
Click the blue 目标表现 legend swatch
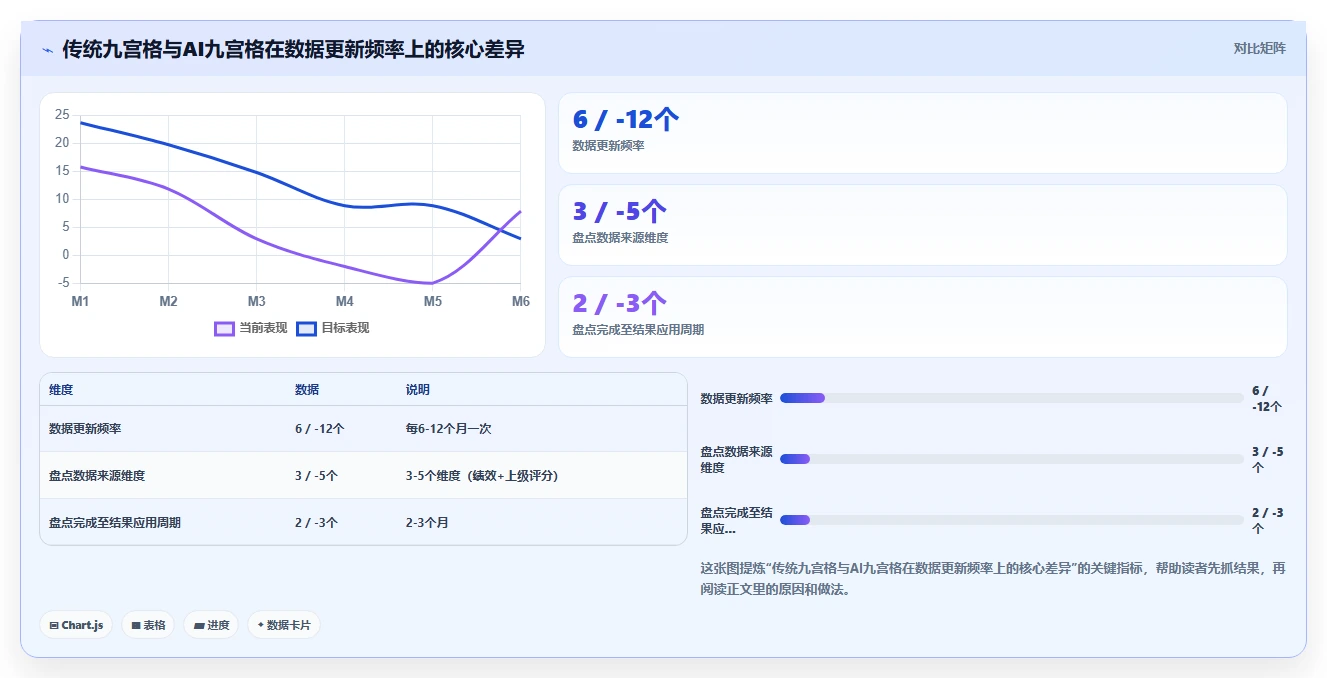click(307, 328)
